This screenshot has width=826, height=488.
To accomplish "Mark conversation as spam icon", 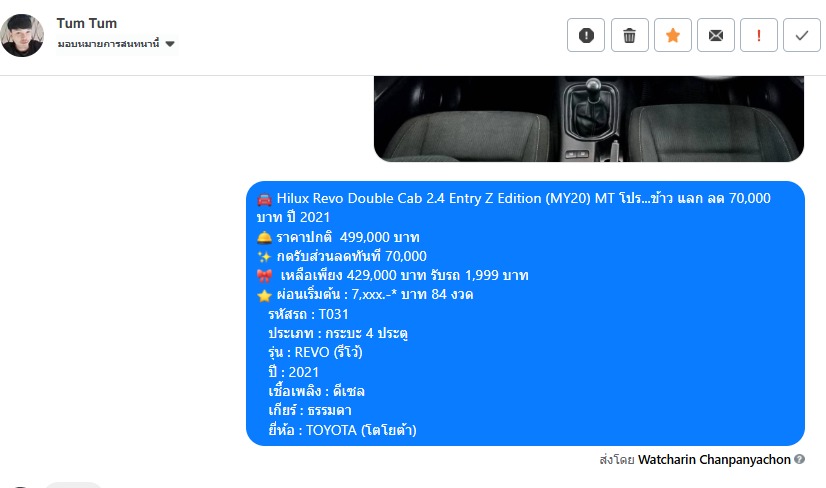I will tap(586, 35).
